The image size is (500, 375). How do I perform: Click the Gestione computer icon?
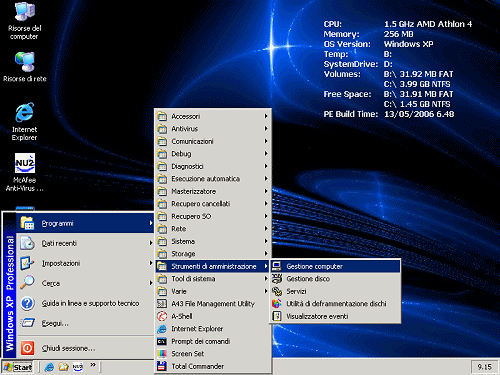click(x=277, y=266)
